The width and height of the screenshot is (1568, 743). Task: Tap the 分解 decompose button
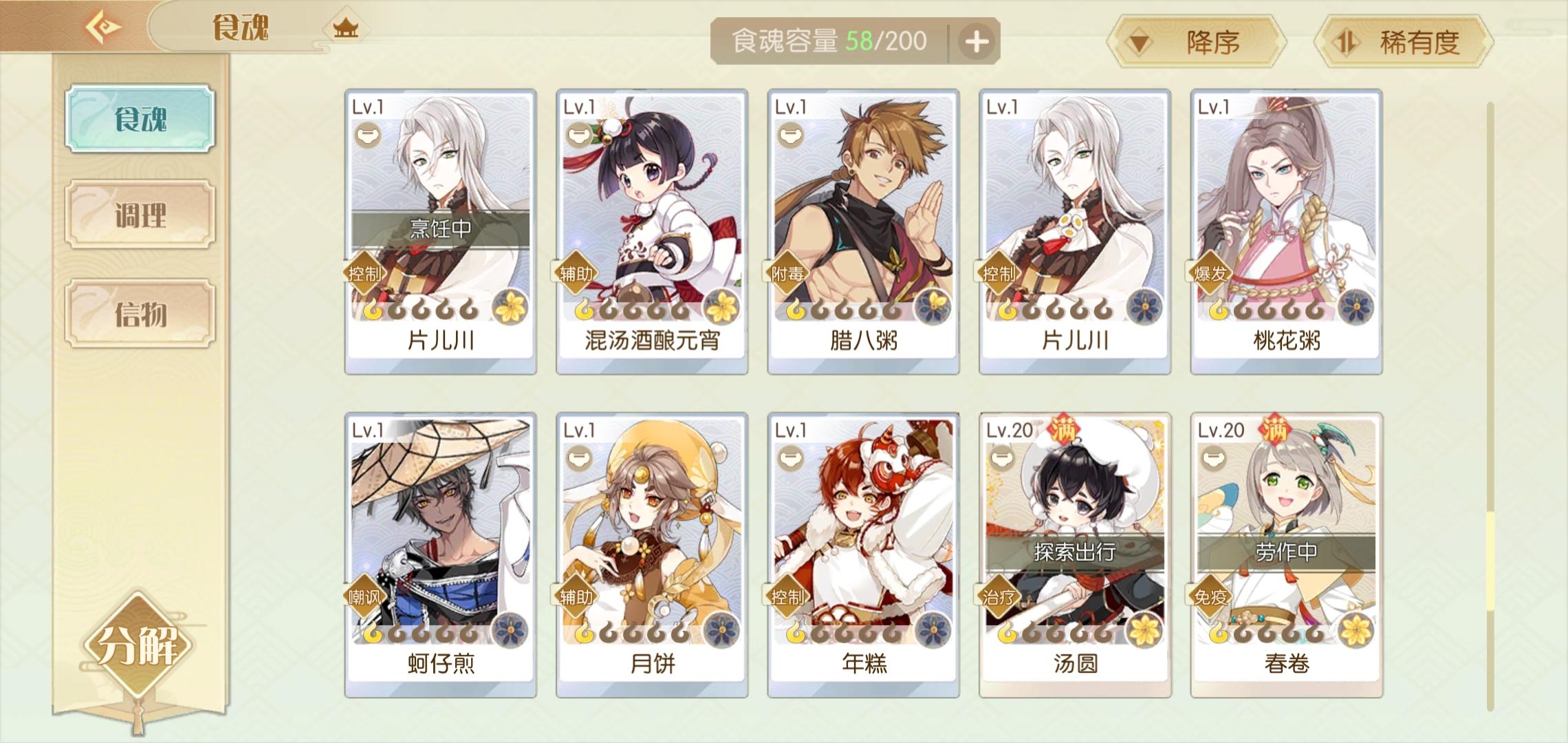(138, 645)
